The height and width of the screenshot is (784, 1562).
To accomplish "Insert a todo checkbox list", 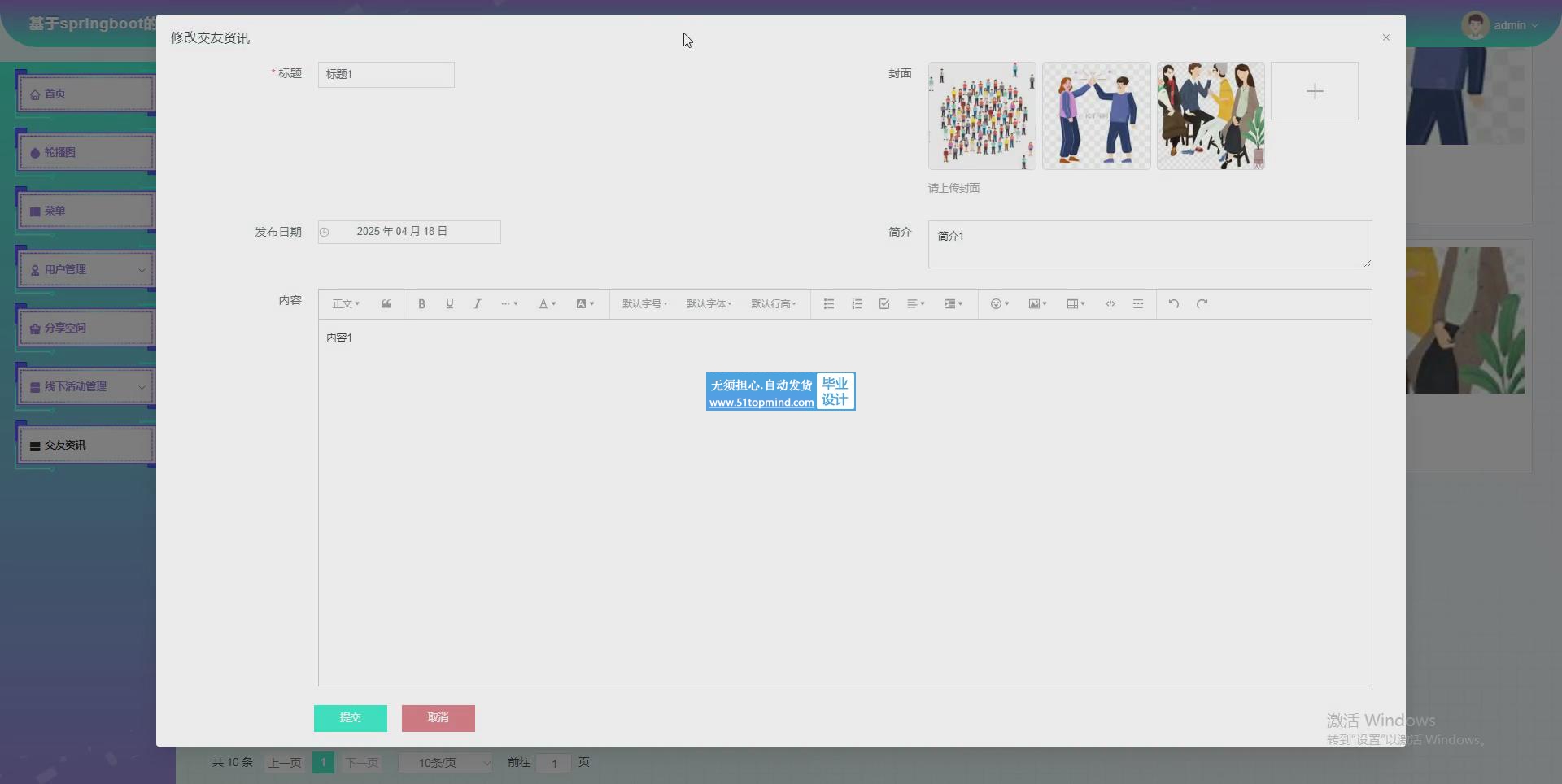I will (x=884, y=304).
